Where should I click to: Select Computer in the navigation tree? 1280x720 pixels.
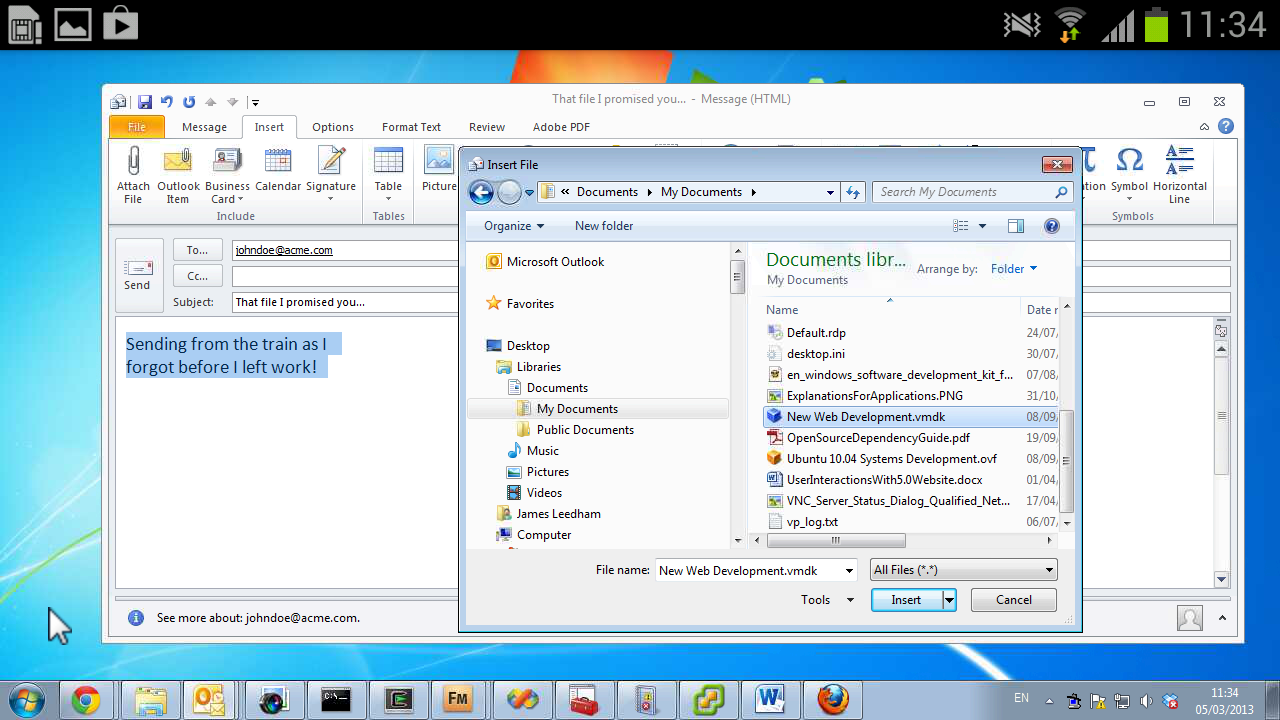click(544, 535)
